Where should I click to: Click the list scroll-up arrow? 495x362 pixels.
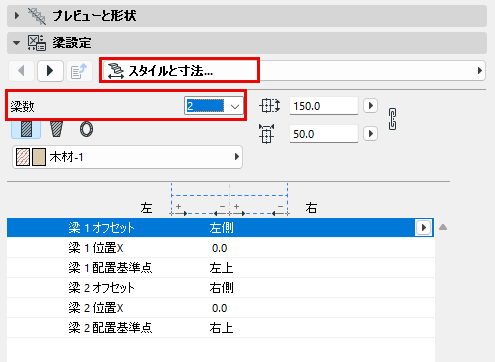(x=443, y=227)
